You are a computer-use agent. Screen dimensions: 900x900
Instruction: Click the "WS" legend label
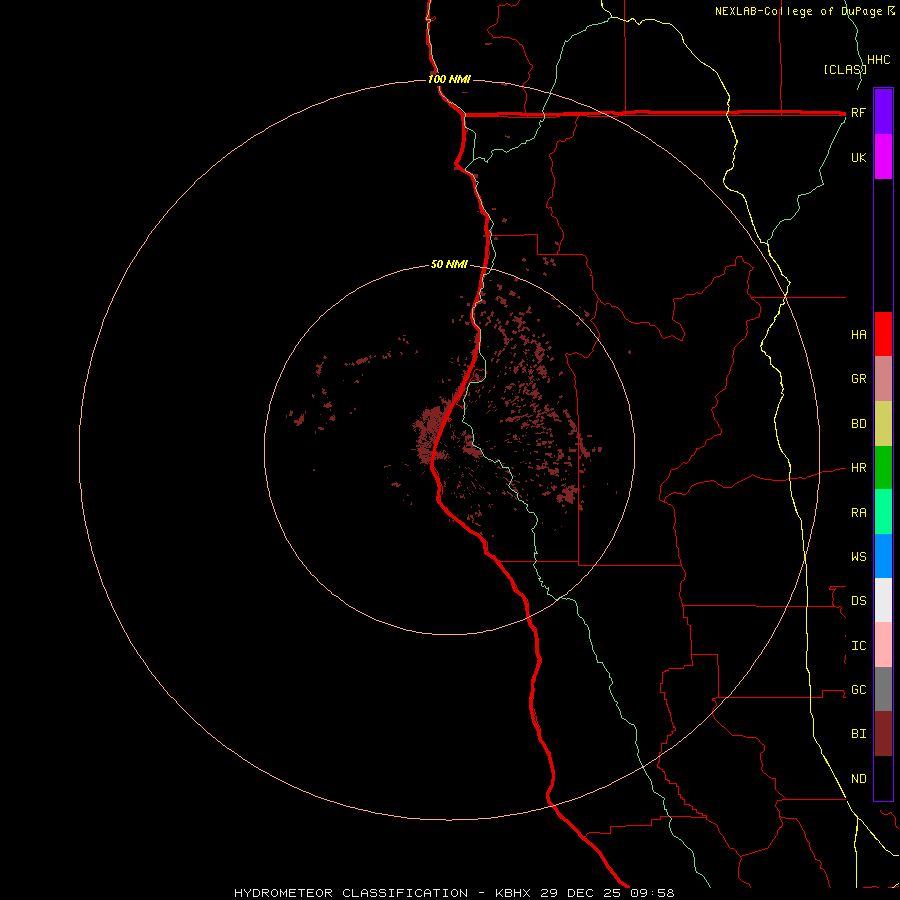tap(858, 556)
